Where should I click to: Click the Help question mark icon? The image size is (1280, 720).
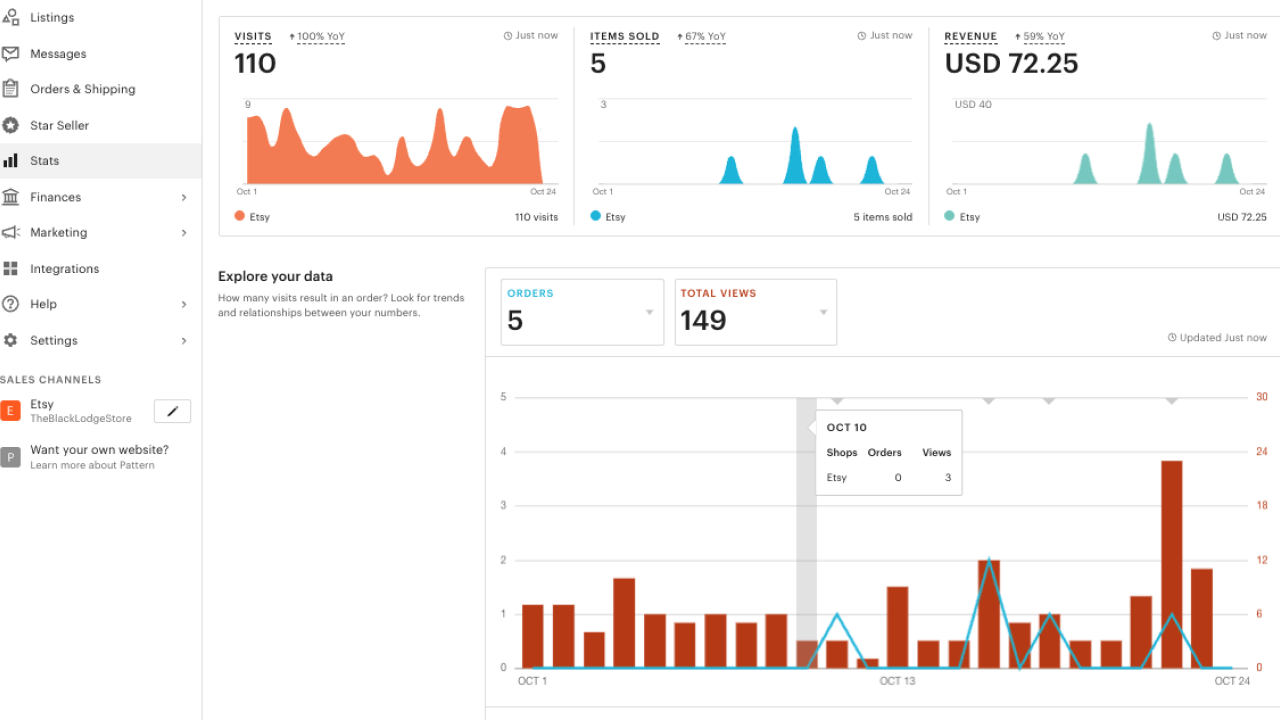click(x=11, y=304)
